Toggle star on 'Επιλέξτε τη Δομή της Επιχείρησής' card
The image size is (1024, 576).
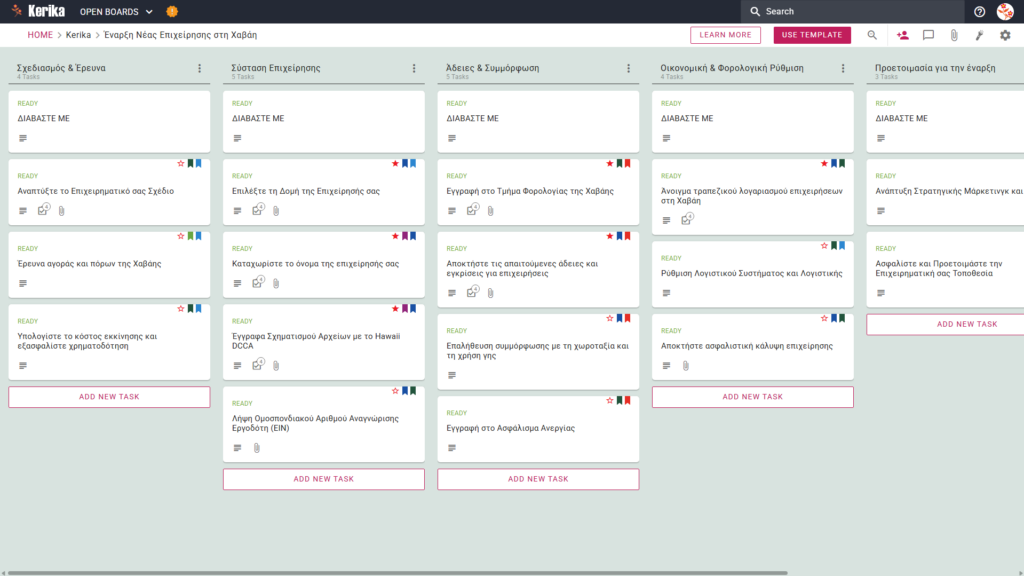[x=395, y=163]
